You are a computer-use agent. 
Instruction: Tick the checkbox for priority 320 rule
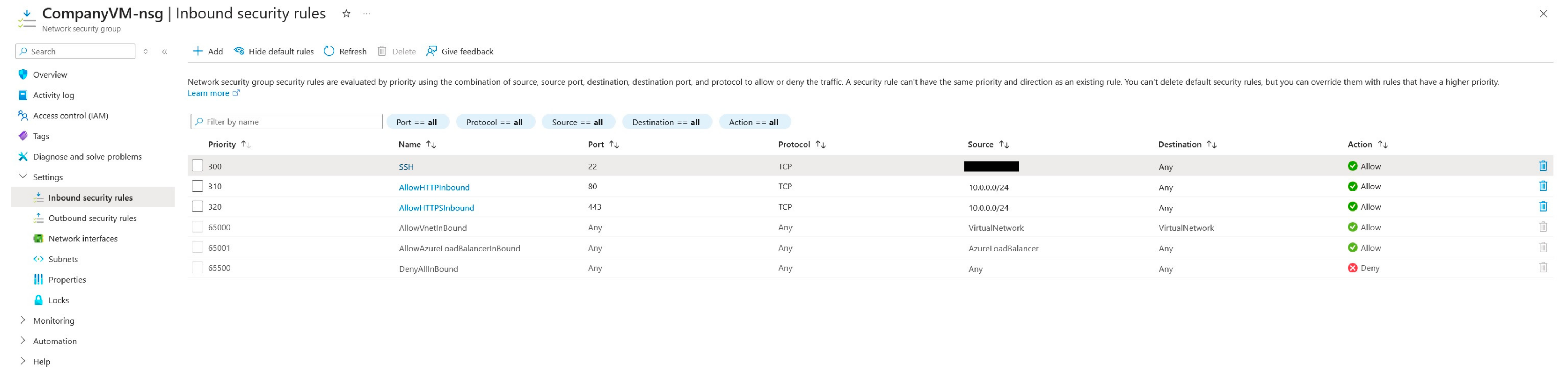197,207
